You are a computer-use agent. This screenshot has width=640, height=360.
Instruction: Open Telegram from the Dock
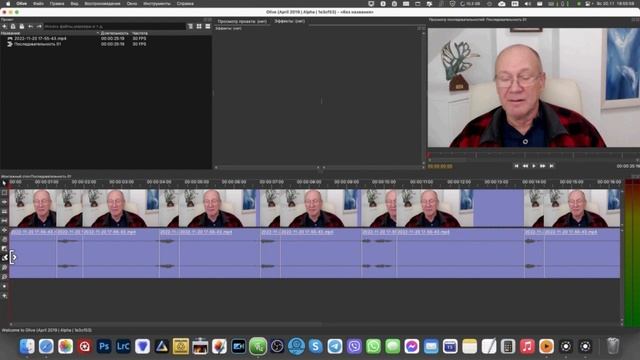335,346
